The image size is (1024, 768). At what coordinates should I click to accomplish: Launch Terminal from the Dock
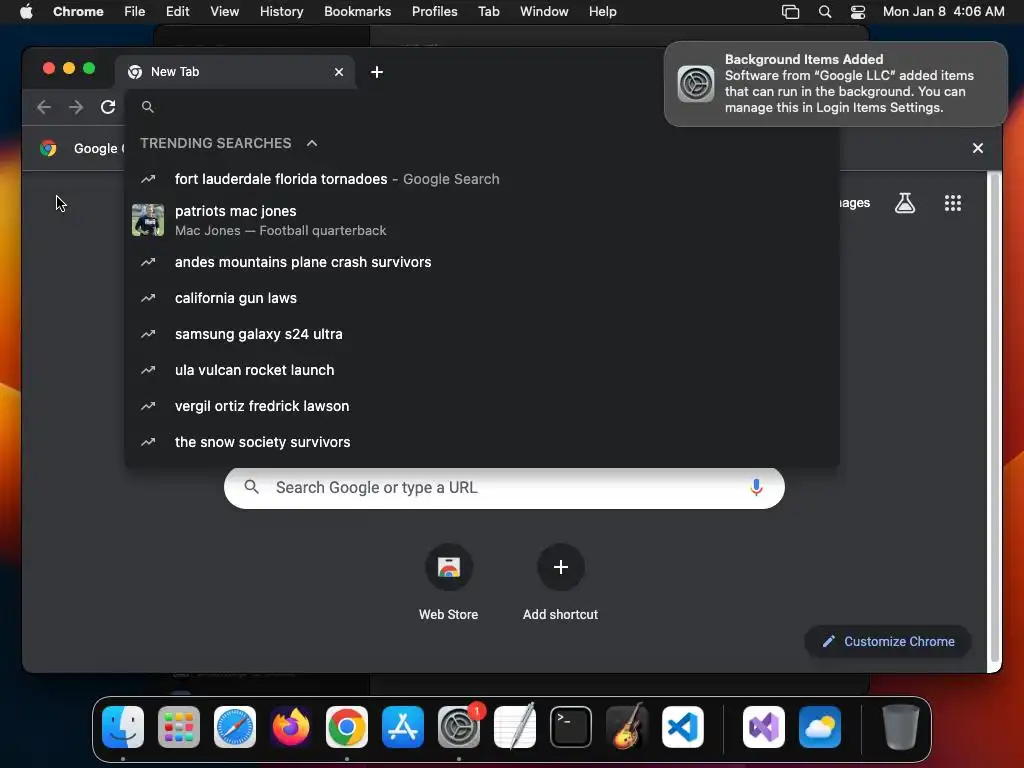click(571, 727)
